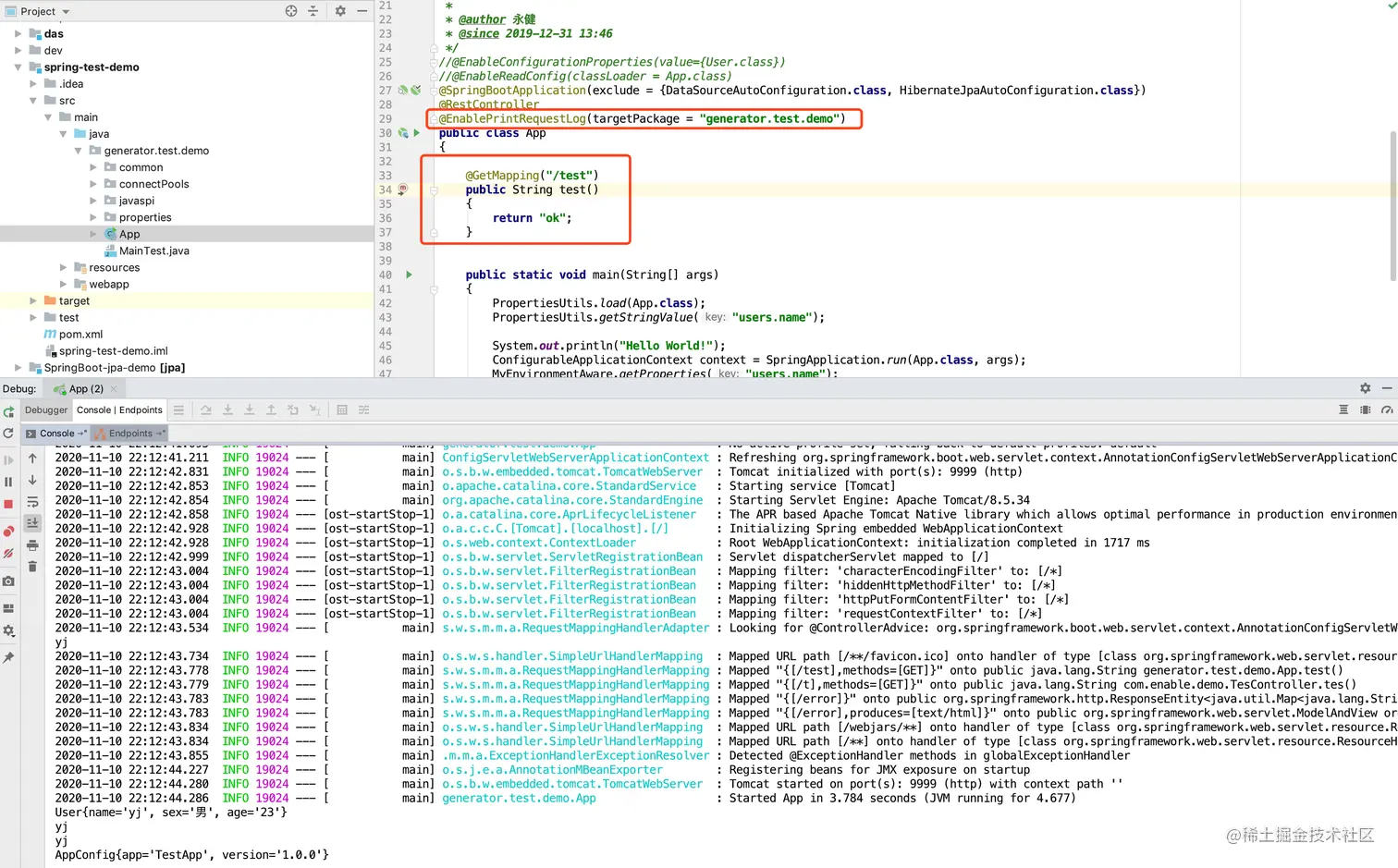Pause the running program
Screen dimensions: 1398x868
(8, 482)
